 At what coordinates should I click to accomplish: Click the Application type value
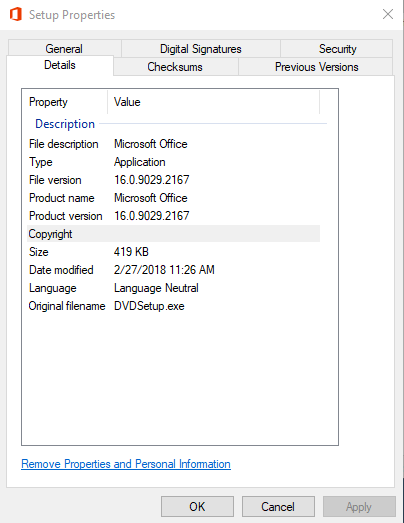[139, 162]
